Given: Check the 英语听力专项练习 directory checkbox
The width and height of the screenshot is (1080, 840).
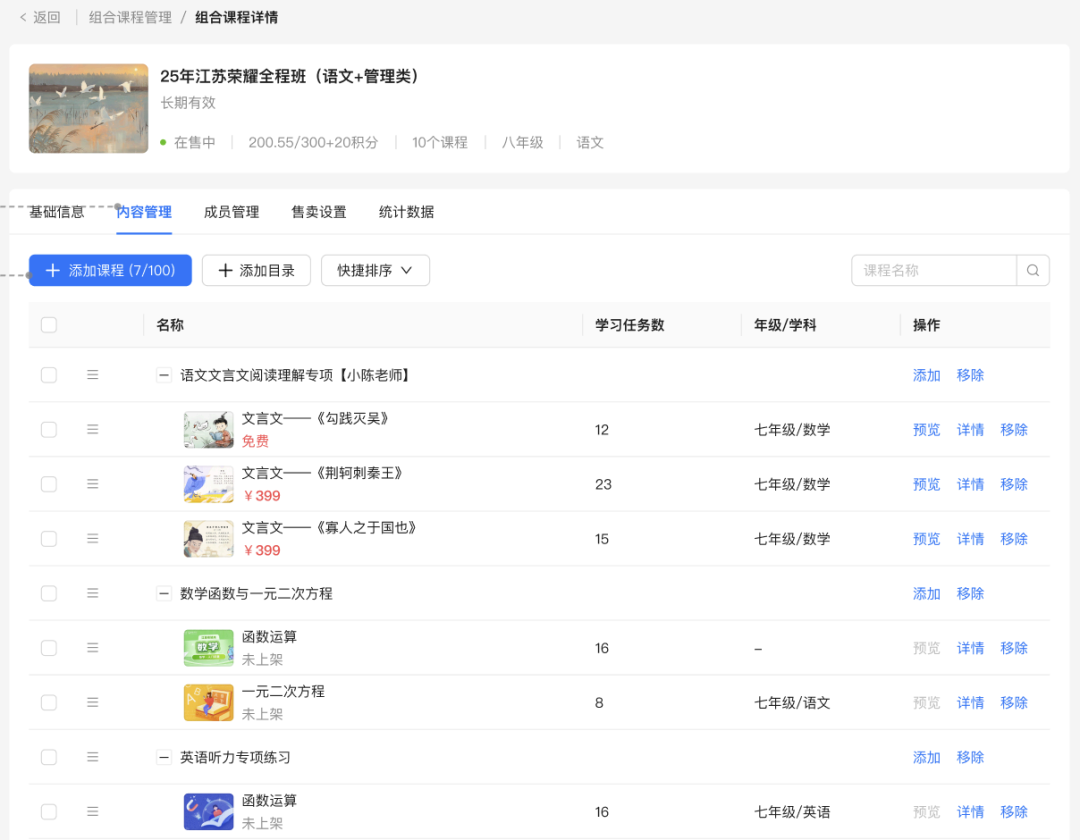Looking at the screenshot, I should click(49, 757).
